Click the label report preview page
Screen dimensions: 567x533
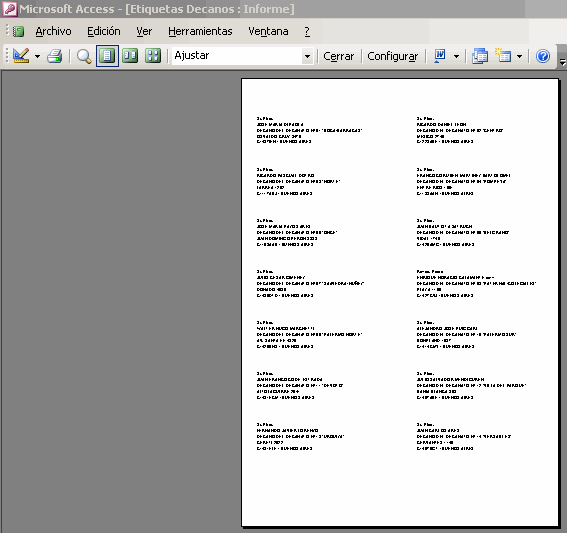[400, 302]
